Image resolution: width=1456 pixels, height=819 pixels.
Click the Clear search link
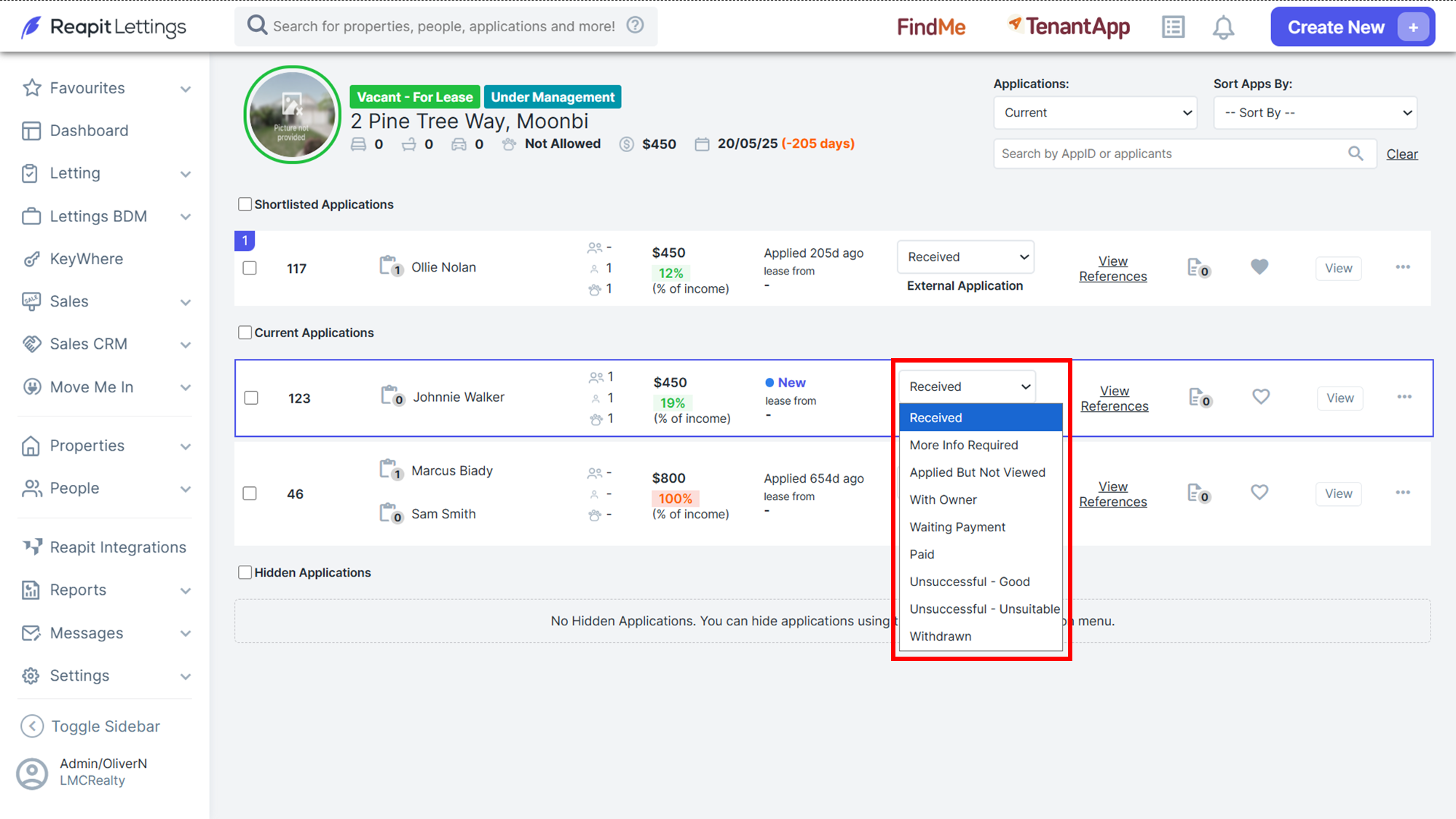tap(1401, 154)
